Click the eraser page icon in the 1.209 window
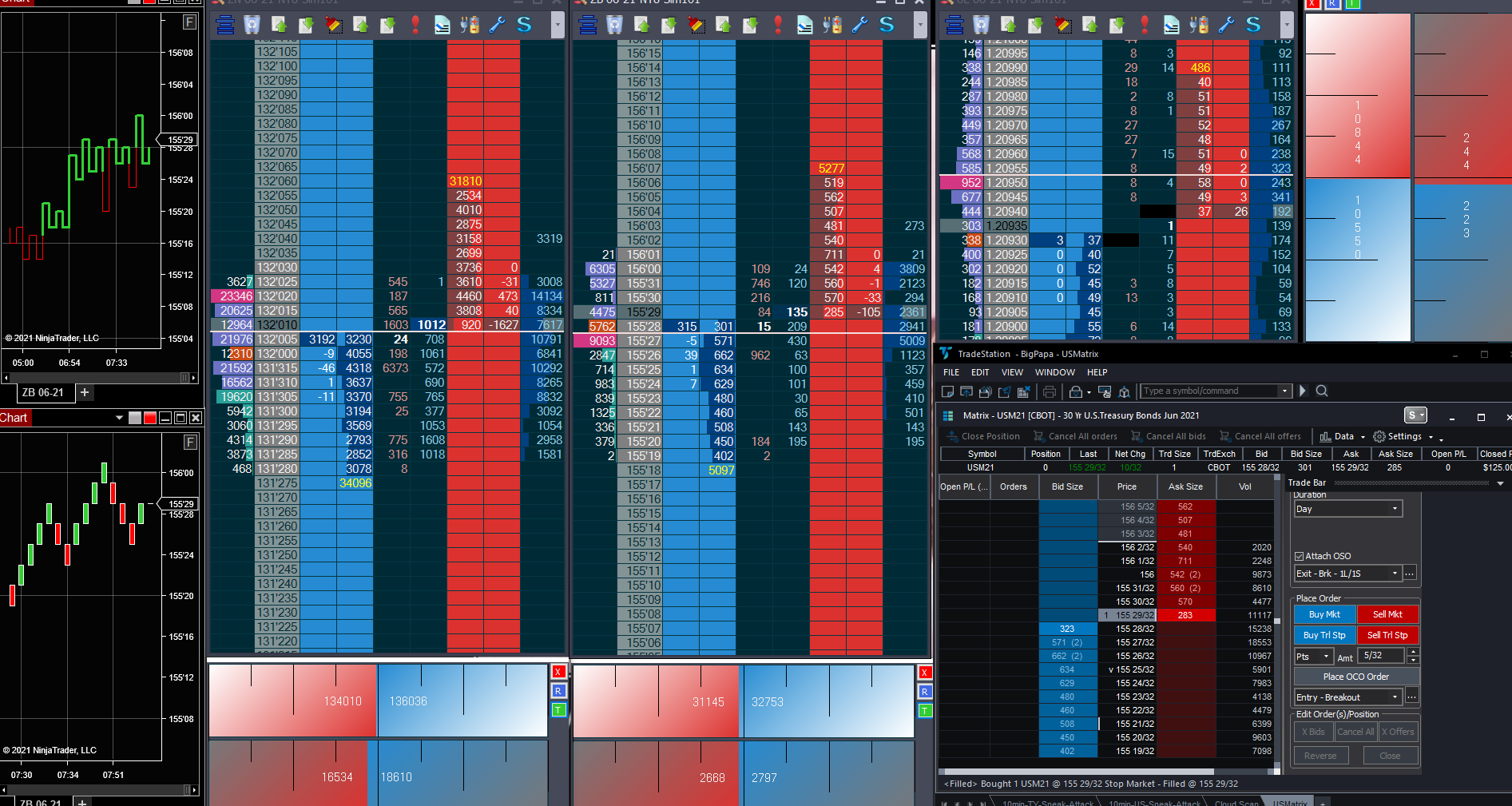The height and width of the screenshot is (806, 1512). click(1171, 26)
